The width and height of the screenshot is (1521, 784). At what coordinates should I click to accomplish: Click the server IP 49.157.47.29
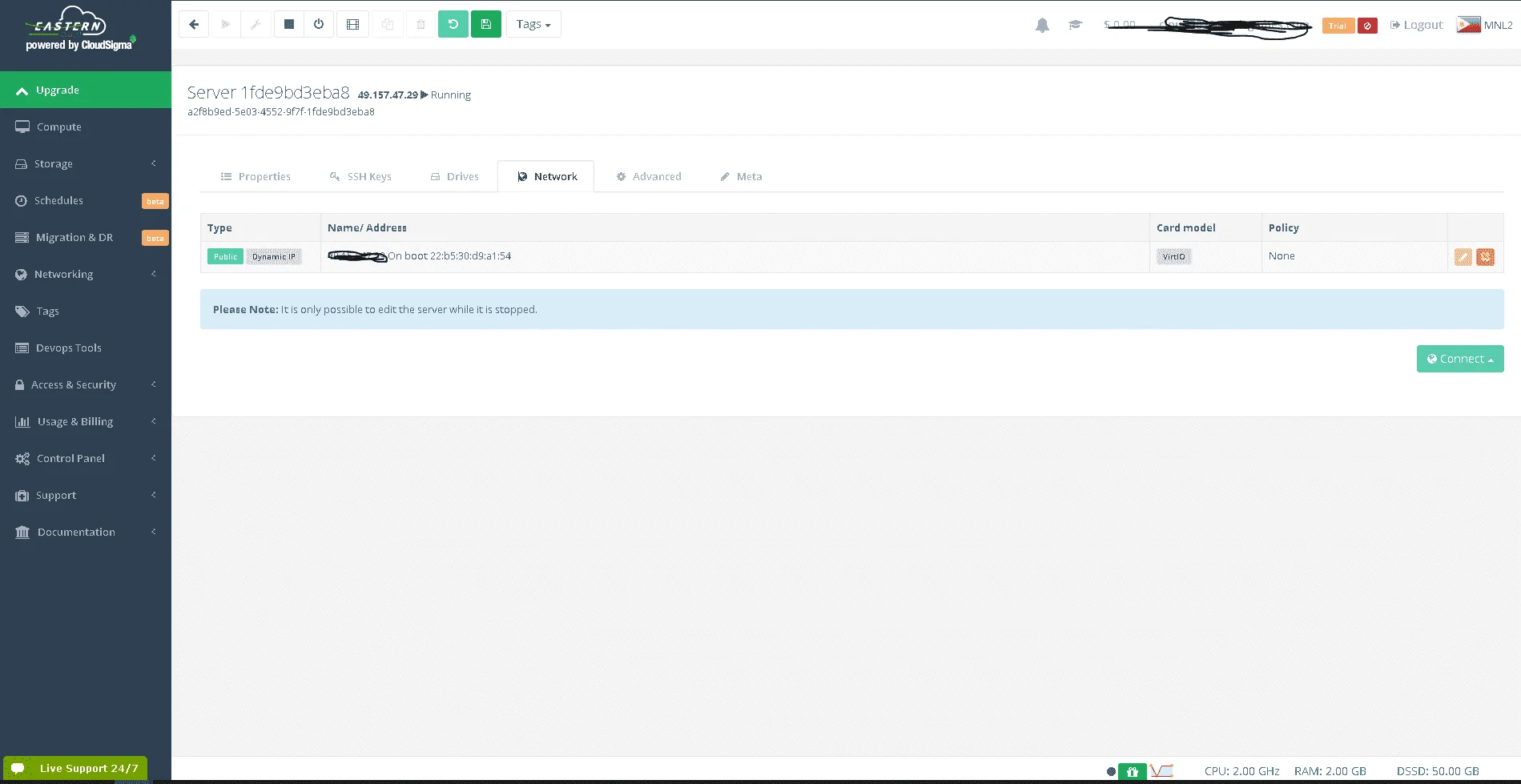pos(388,94)
